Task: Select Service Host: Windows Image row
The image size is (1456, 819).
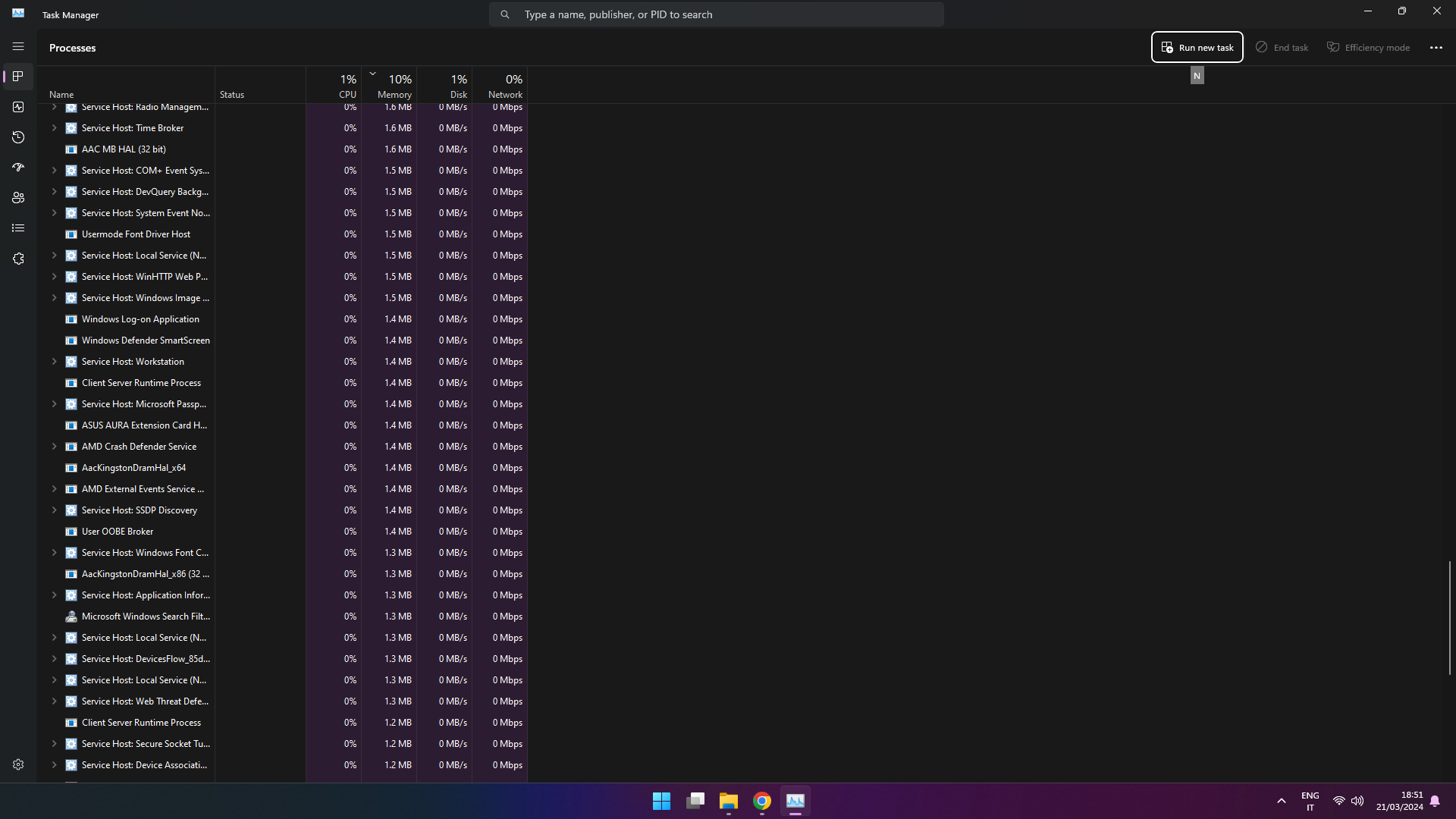Action: [x=283, y=298]
